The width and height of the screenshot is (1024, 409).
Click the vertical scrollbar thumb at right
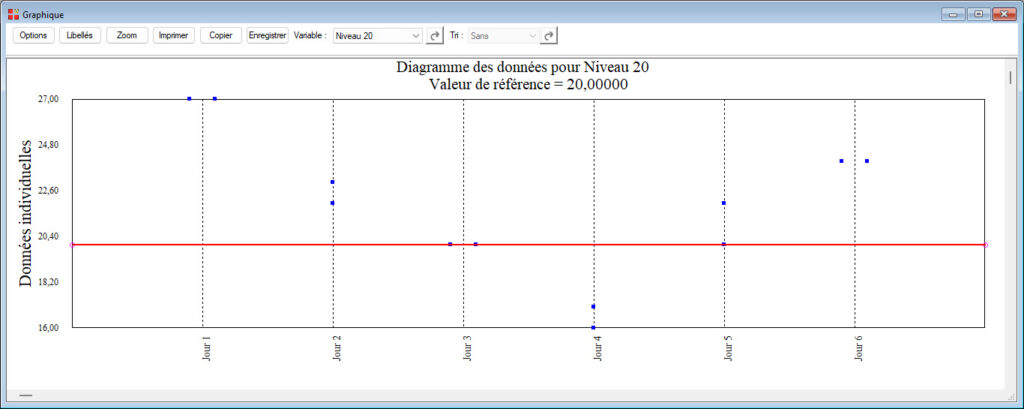coord(1010,77)
